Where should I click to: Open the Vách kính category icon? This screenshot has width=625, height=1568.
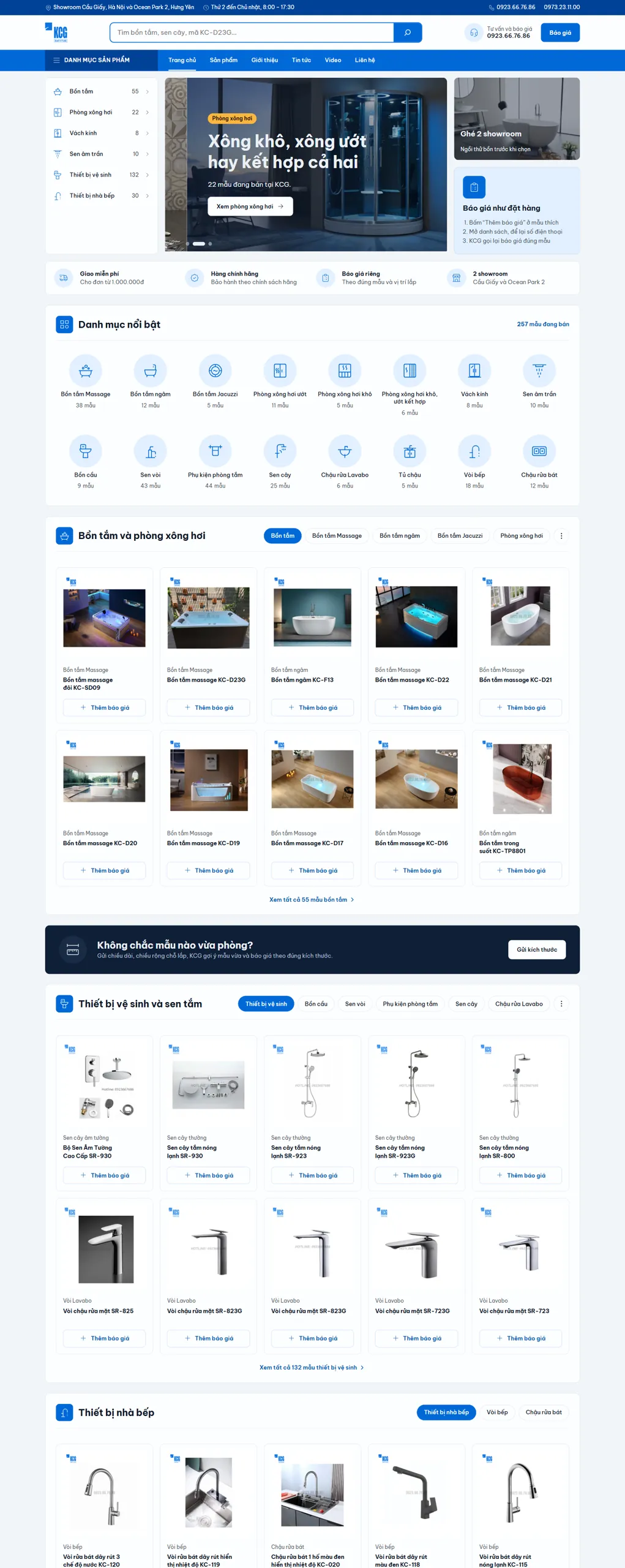[x=474, y=370]
